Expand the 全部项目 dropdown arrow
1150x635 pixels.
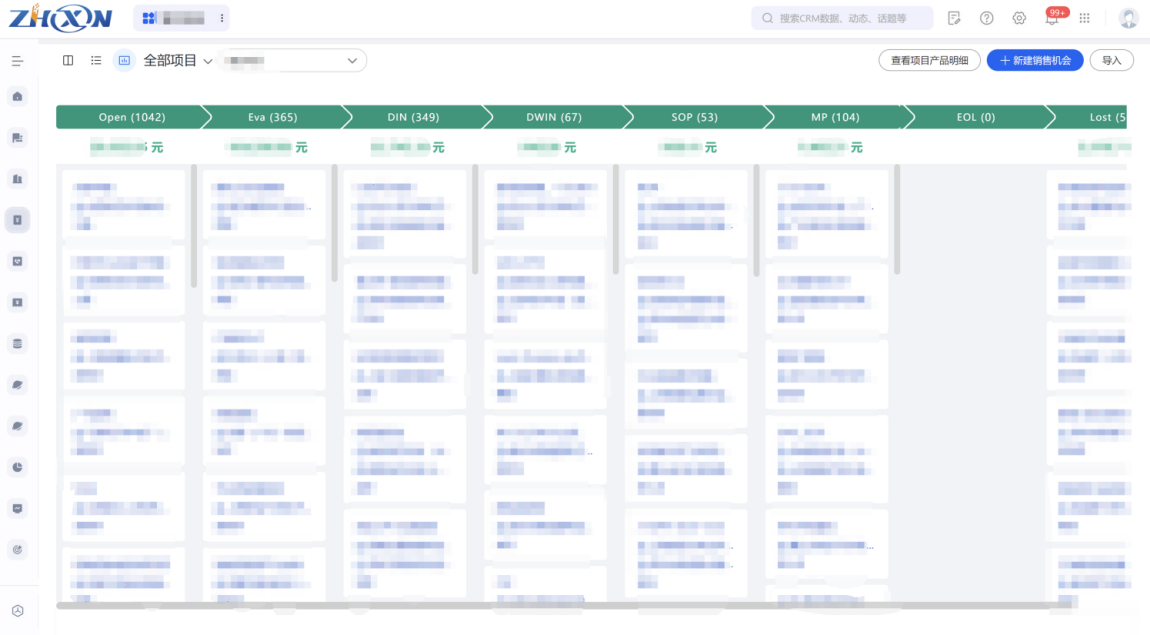click(208, 62)
